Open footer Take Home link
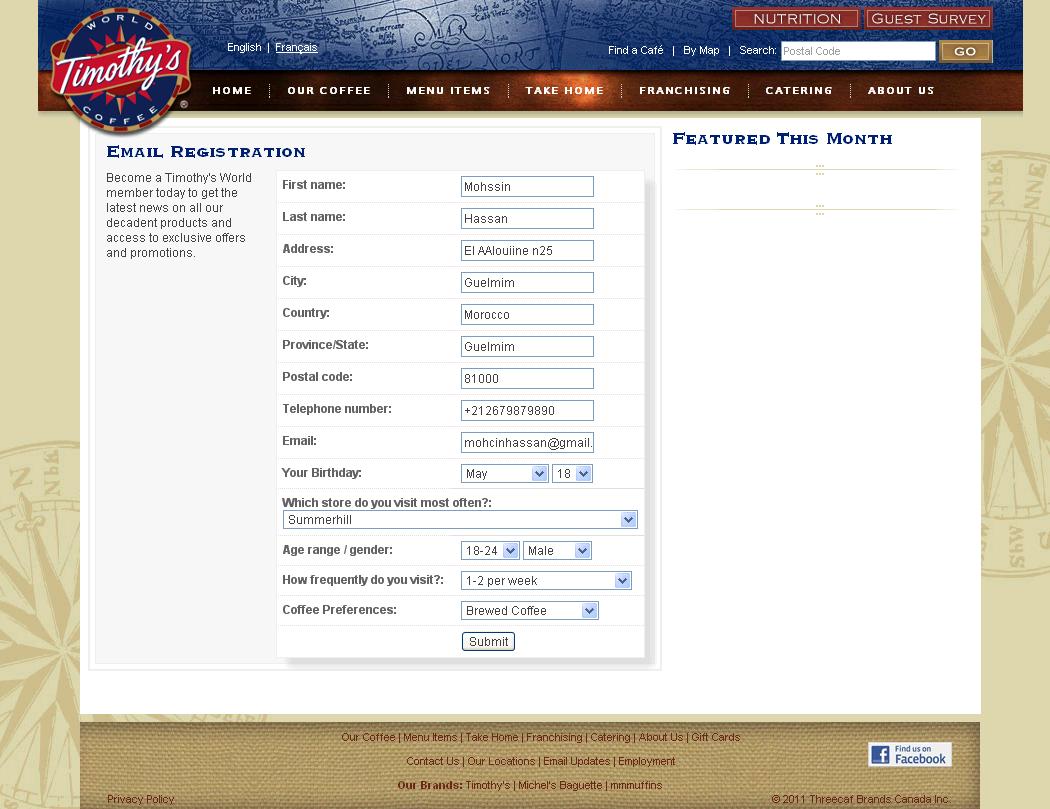 [x=492, y=737]
